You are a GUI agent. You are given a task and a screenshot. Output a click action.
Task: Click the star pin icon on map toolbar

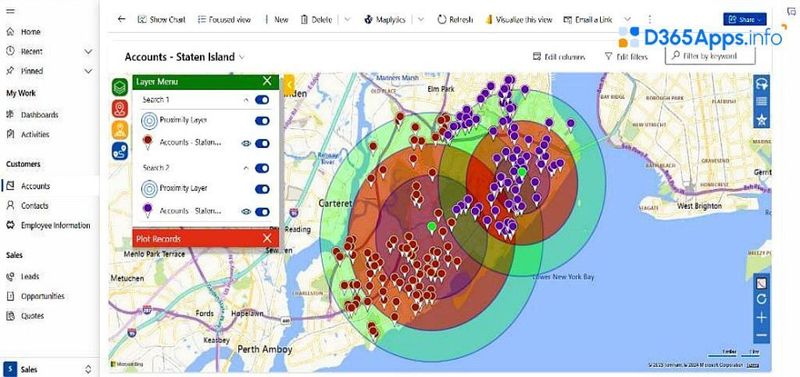(762, 119)
